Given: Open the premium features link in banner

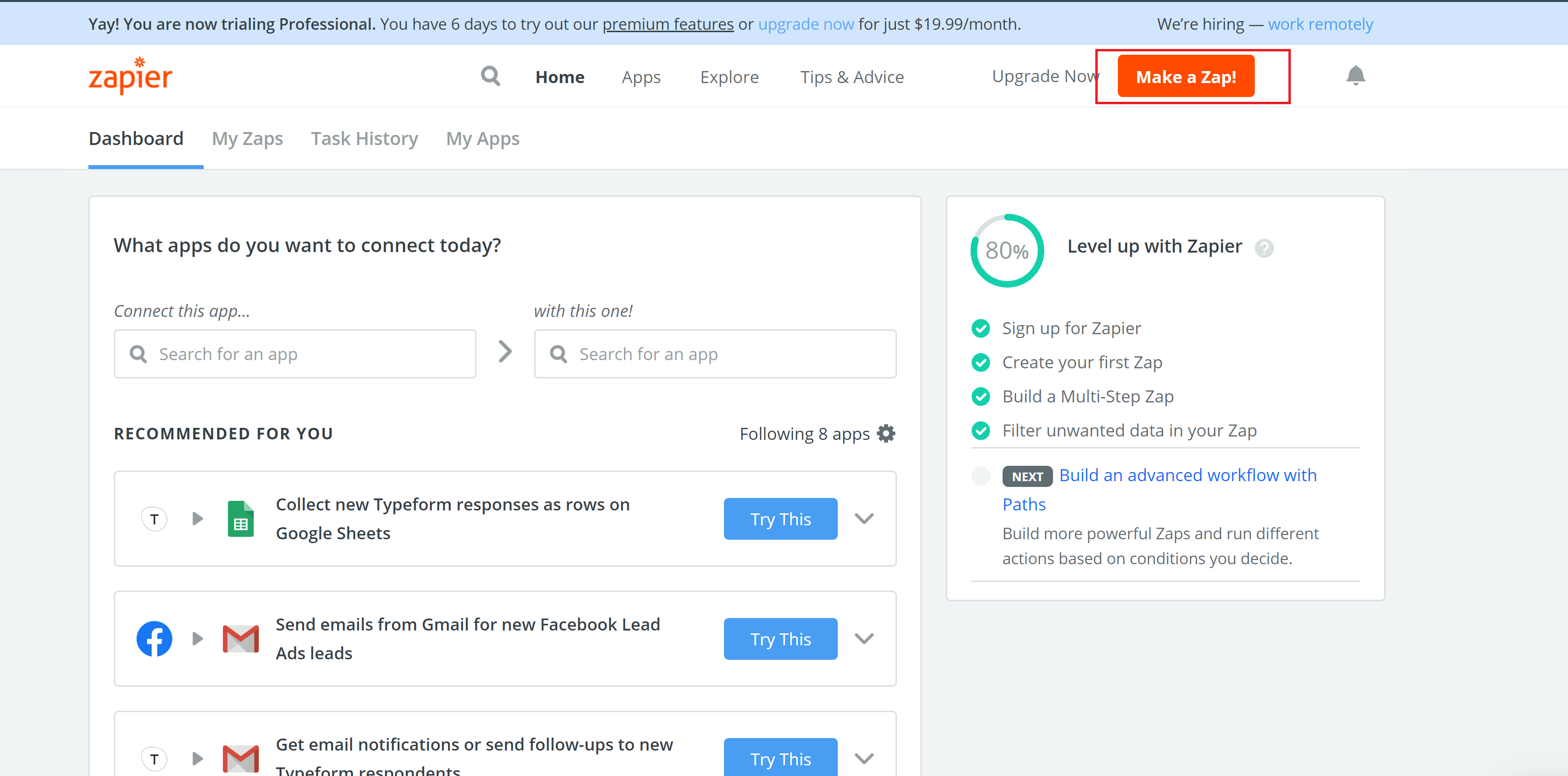Looking at the screenshot, I should pyautogui.click(x=668, y=24).
